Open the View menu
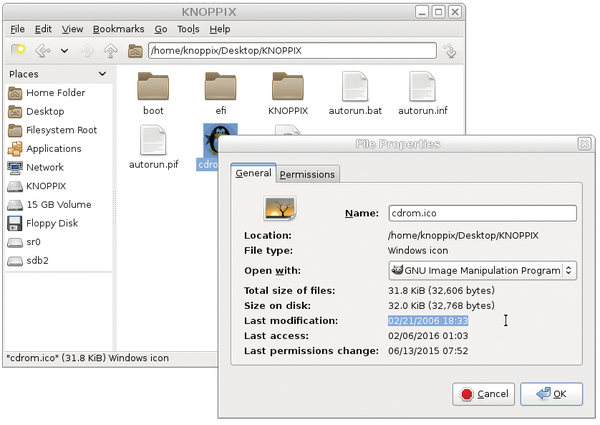This screenshot has height=425, width=600. pos(72,29)
